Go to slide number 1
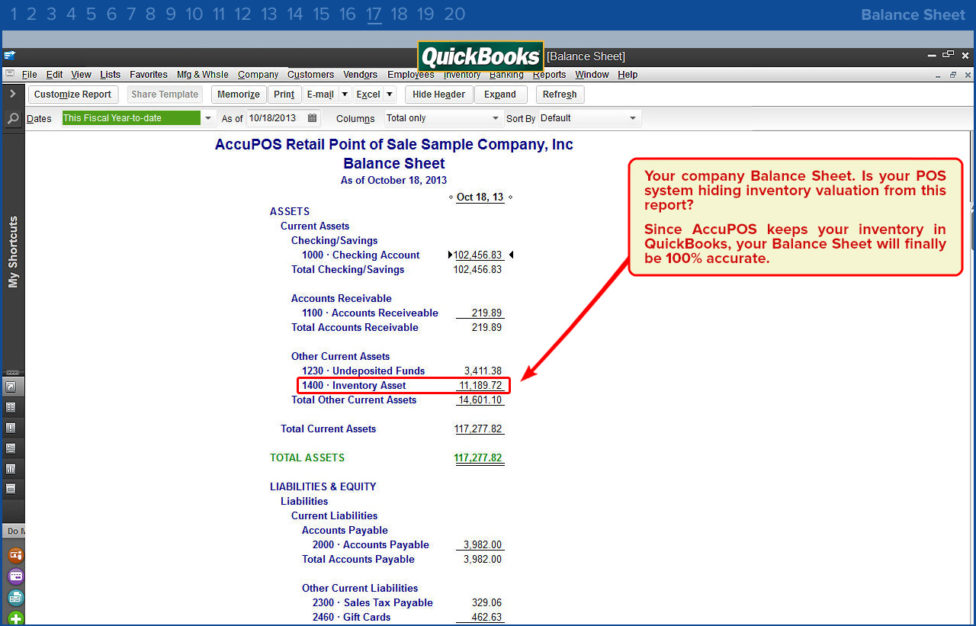976x626 pixels. pos(14,14)
